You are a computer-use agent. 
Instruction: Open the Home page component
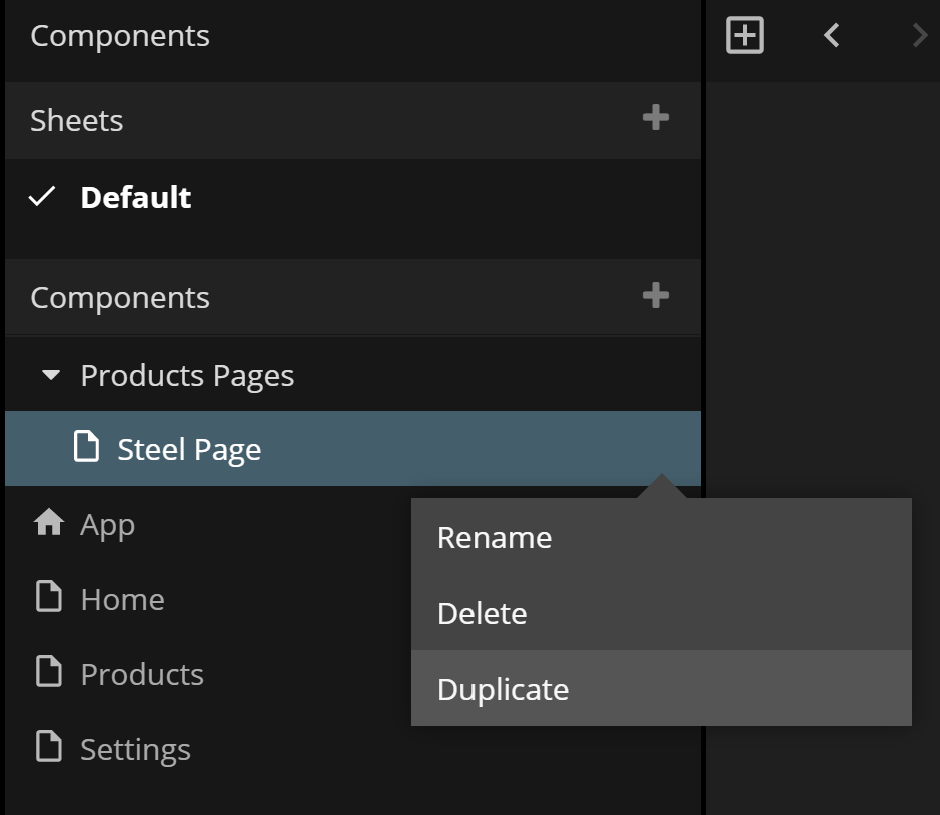[x=122, y=599]
